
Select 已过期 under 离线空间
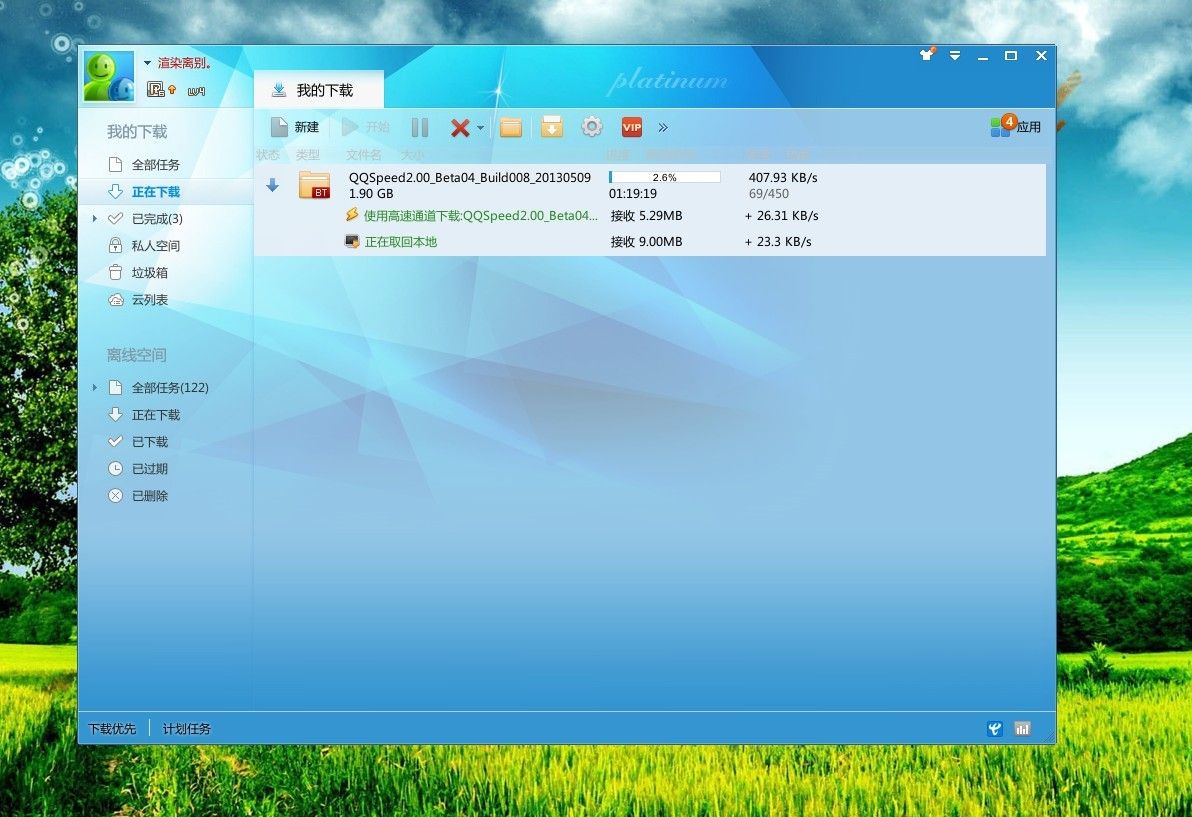click(x=149, y=469)
